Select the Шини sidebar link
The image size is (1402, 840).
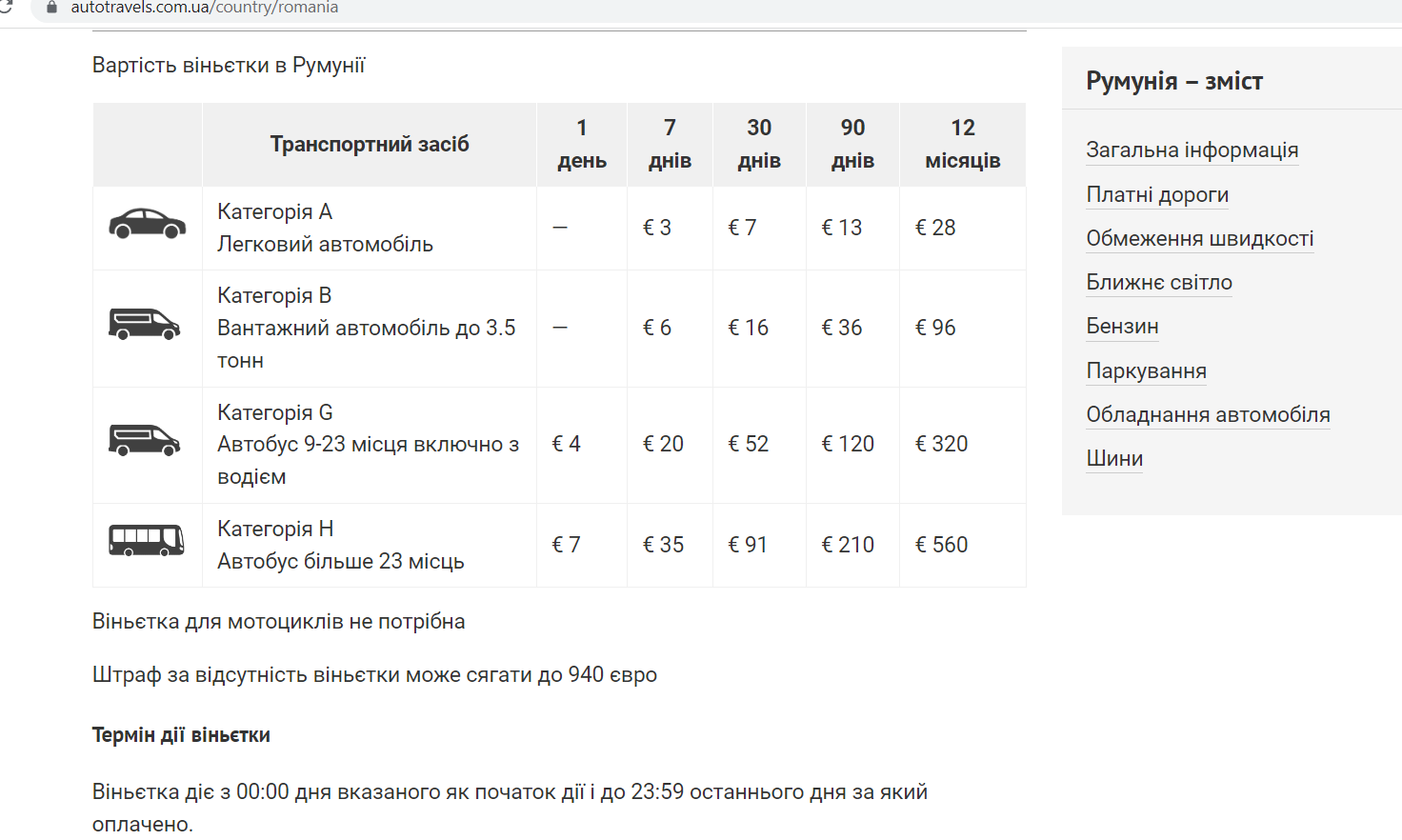1114,459
